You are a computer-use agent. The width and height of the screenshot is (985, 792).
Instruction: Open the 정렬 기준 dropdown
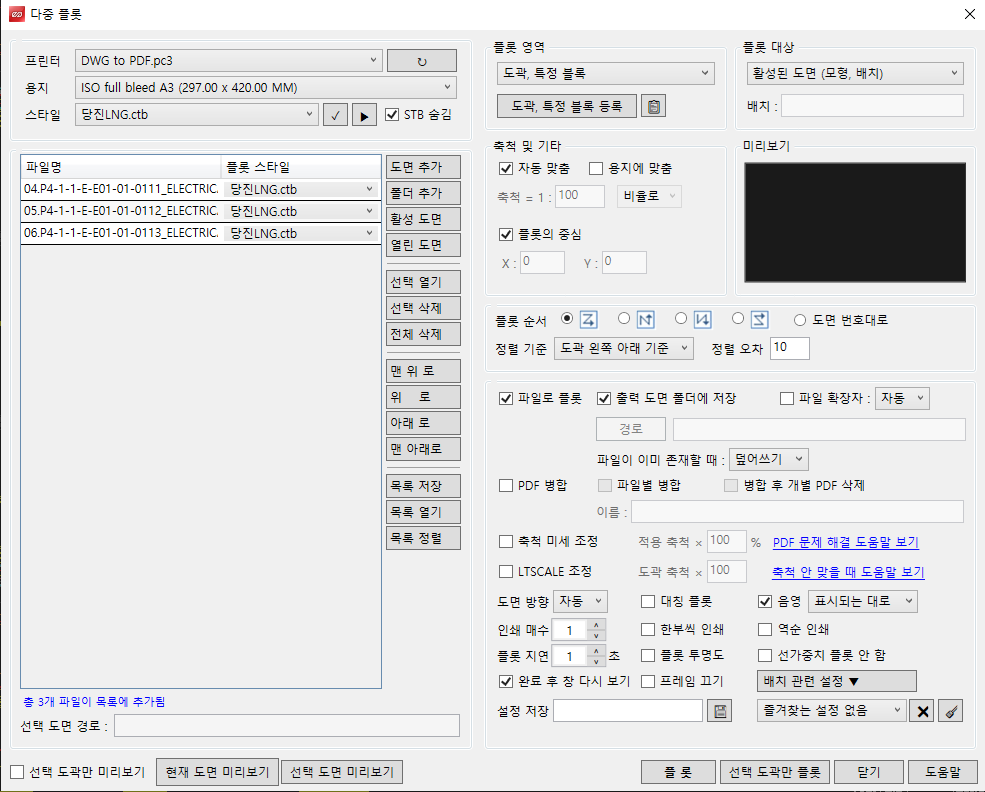(624, 349)
